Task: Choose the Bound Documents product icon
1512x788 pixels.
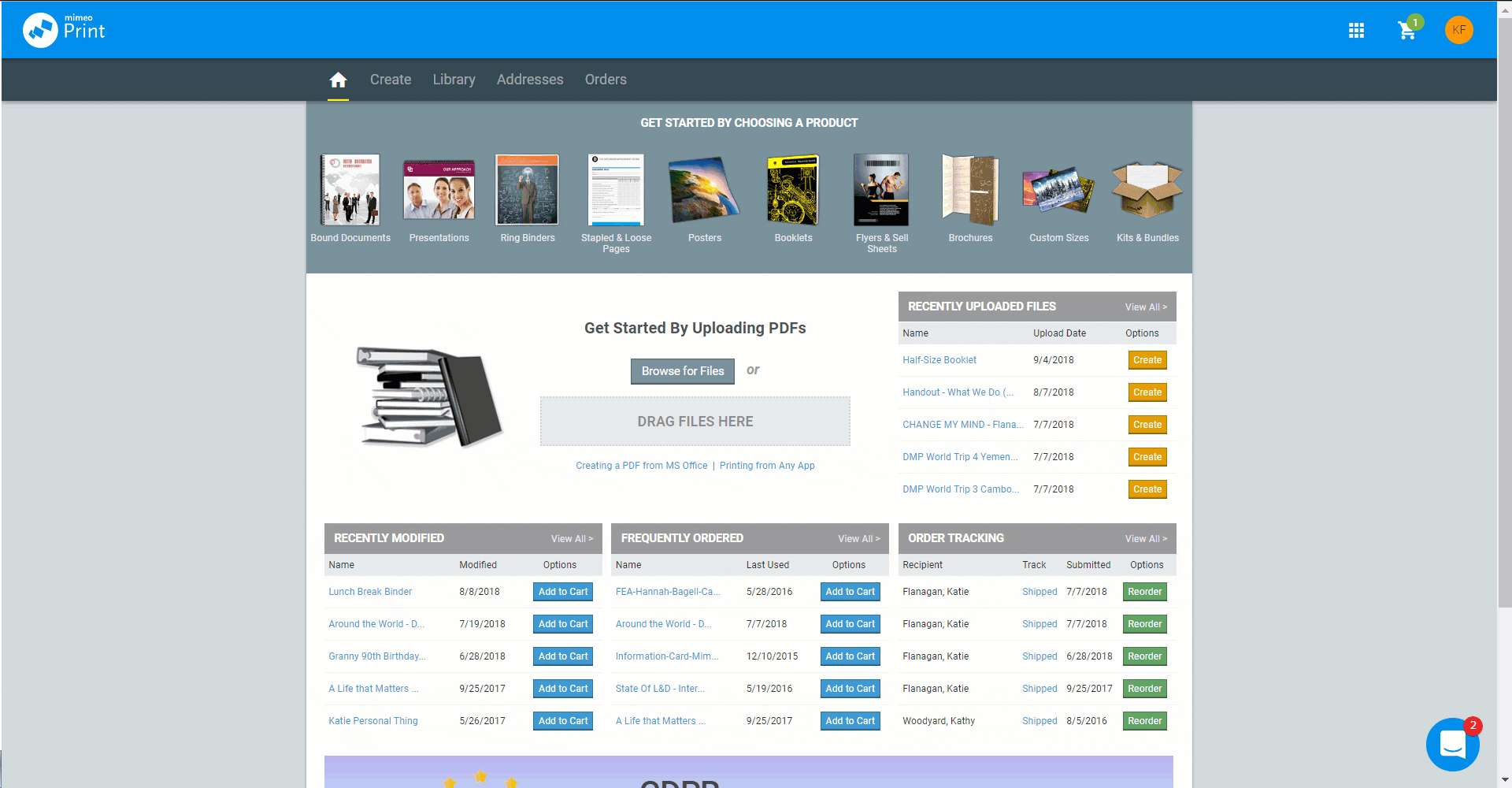Action: pos(350,191)
